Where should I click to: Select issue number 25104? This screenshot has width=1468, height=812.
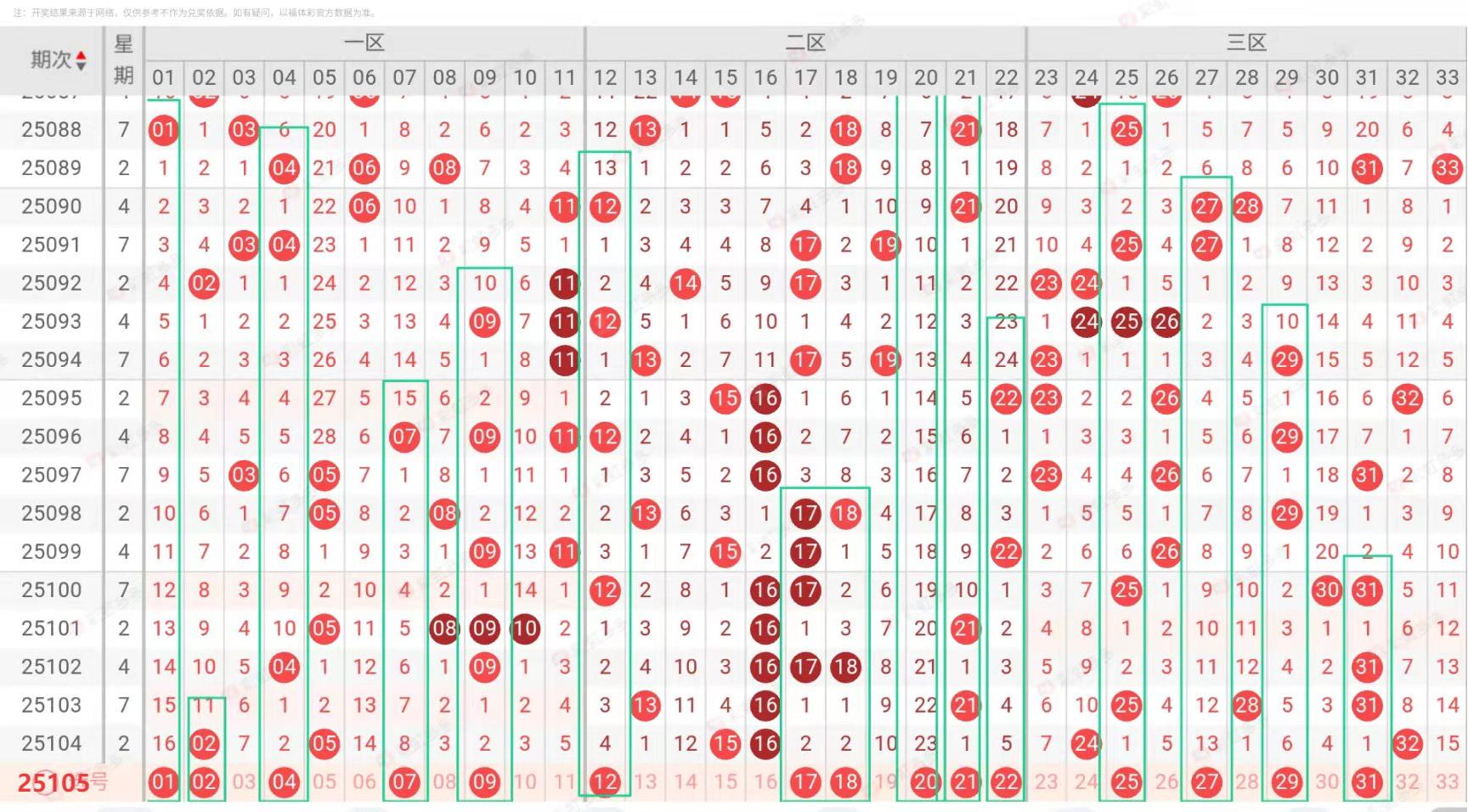click(52, 743)
